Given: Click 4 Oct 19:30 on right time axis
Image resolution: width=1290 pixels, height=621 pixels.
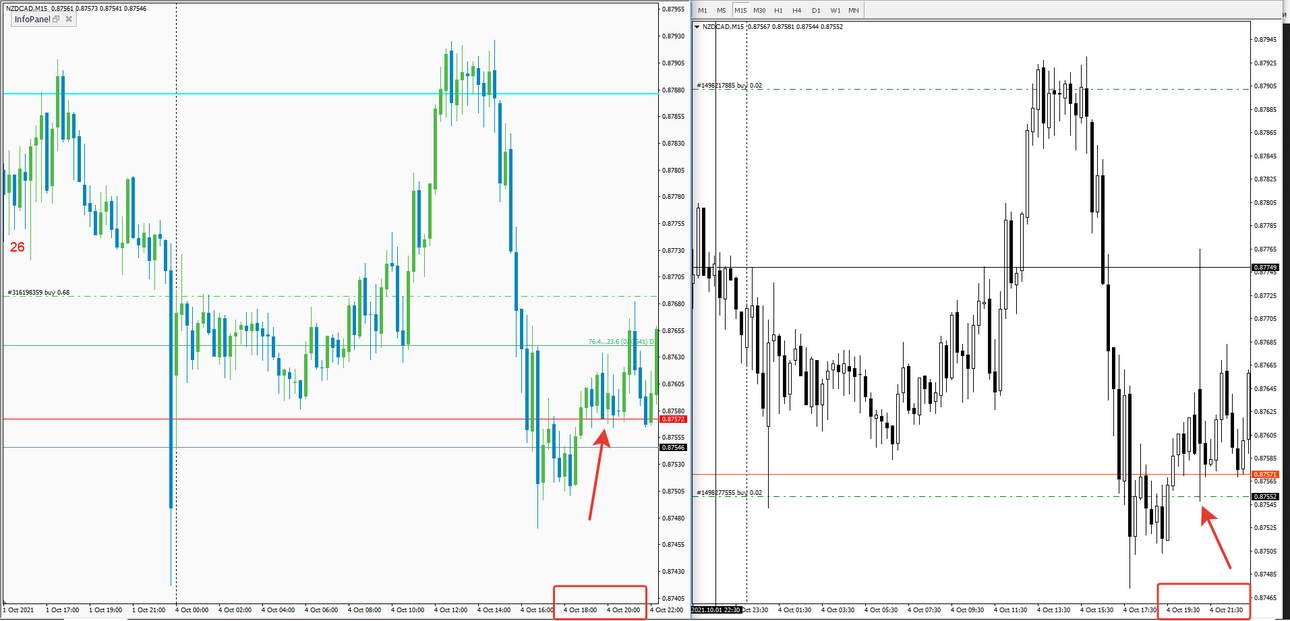Looking at the screenshot, I should (1182, 608).
